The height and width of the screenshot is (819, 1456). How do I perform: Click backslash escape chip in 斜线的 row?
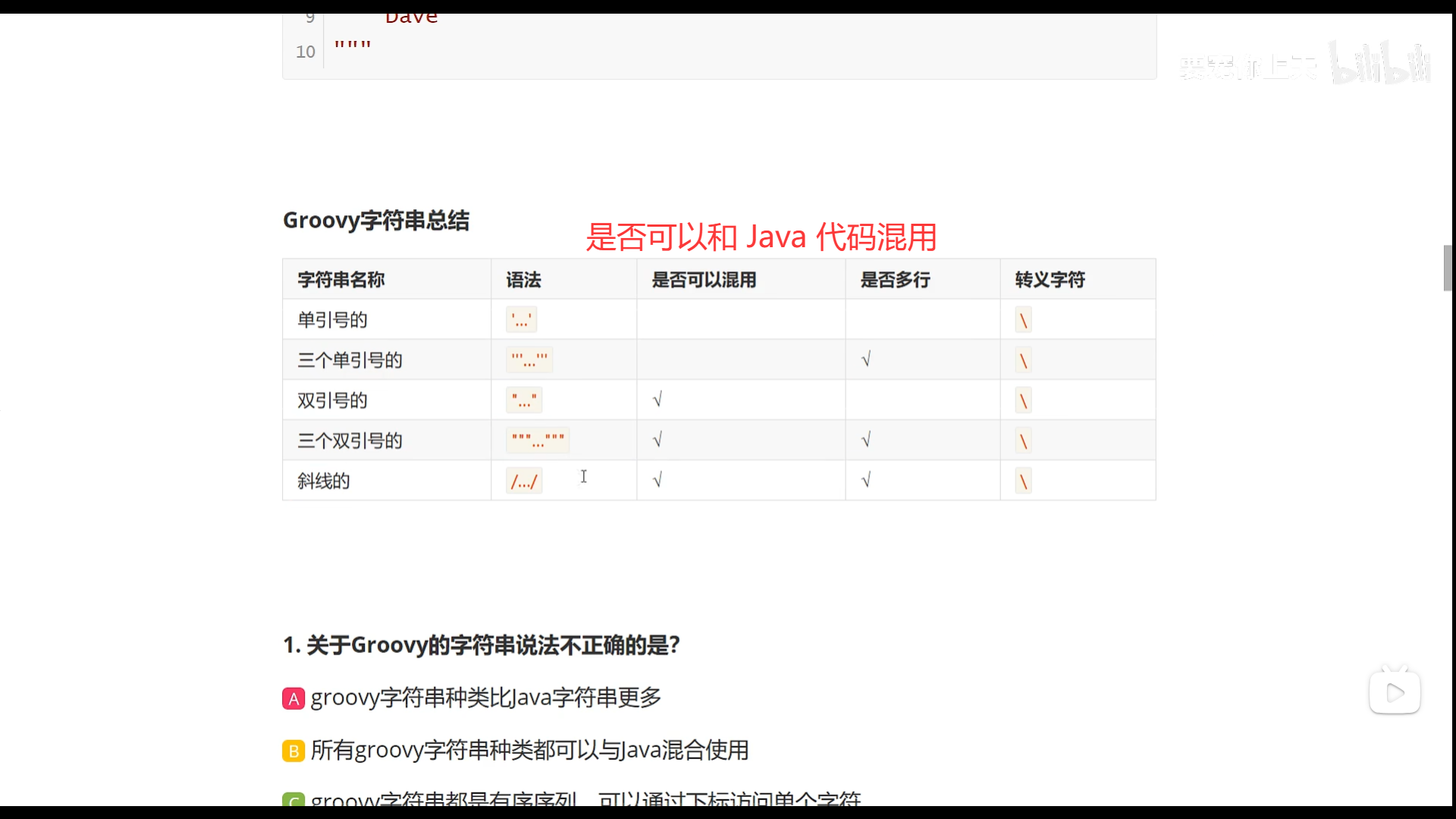(1023, 481)
